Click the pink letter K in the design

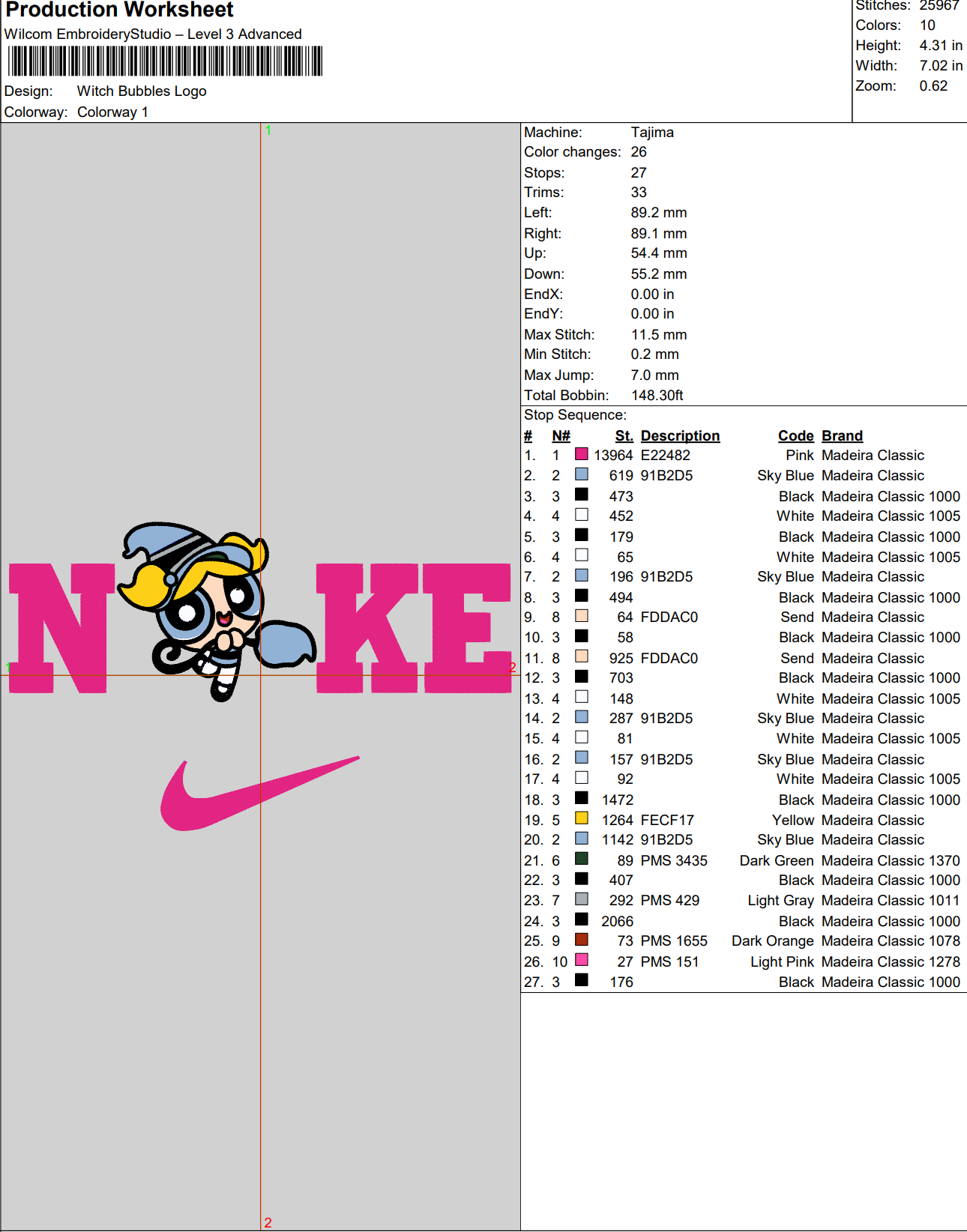coord(367,628)
